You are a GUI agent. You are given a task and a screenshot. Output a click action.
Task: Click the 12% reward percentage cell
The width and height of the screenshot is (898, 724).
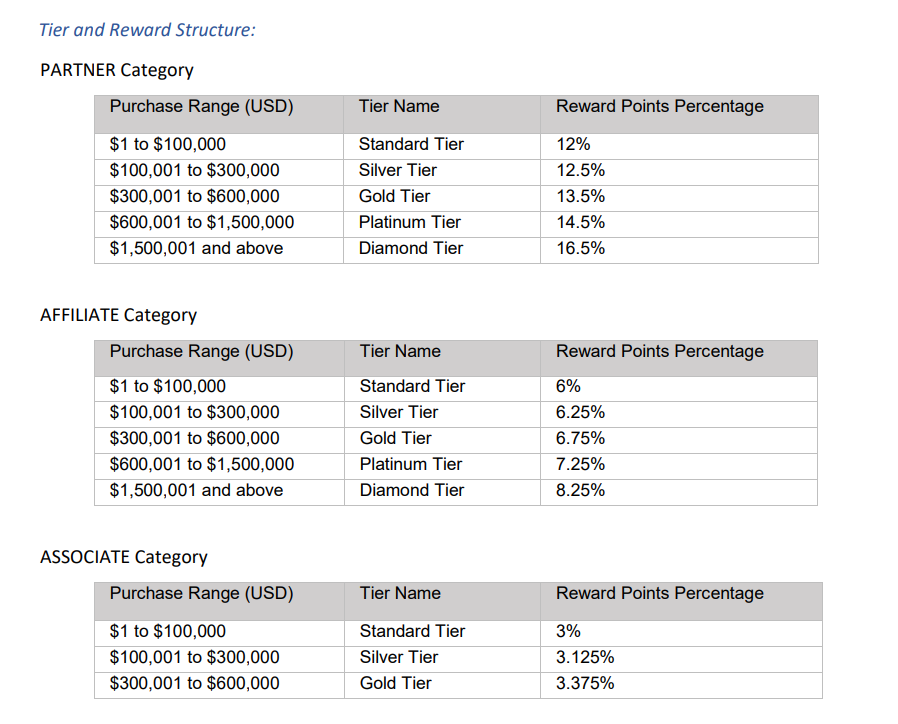pos(574,144)
